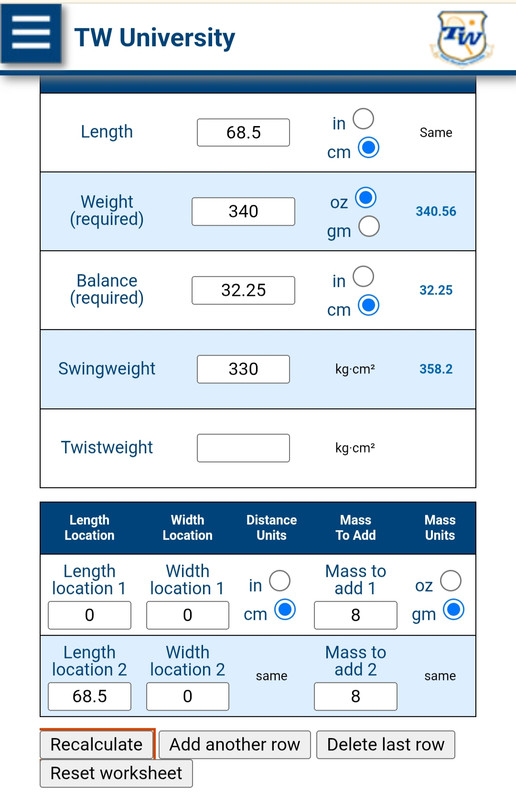The width and height of the screenshot is (516, 799).
Task: Click Reset worksheet button
Action: coord(116,773)
